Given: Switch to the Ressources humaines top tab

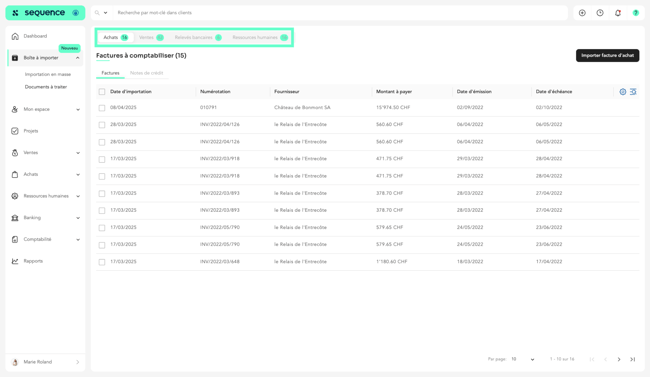Looking at the screenshot, I should point(260,37).
